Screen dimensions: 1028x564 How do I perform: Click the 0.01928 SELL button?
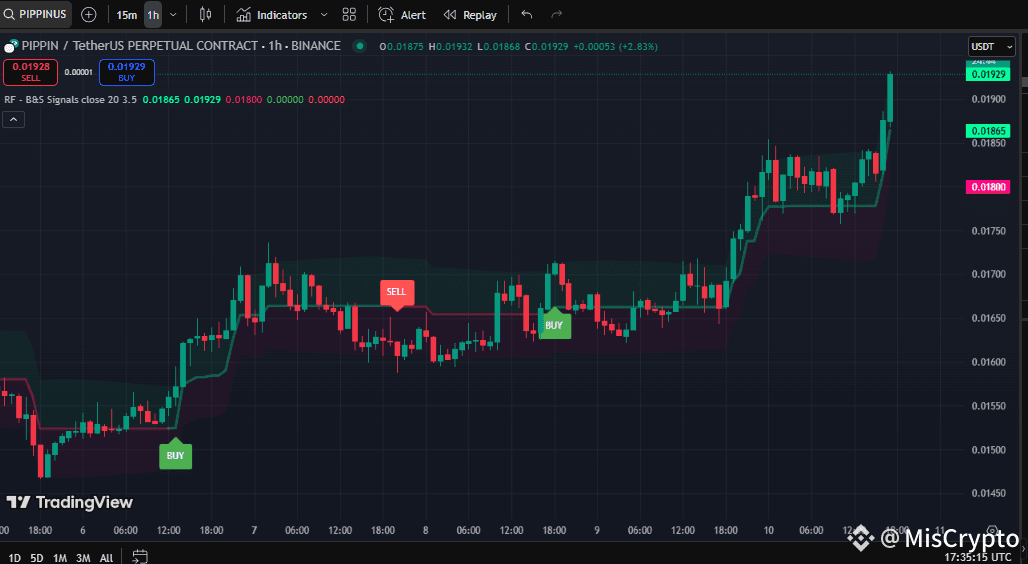(31, 72)
